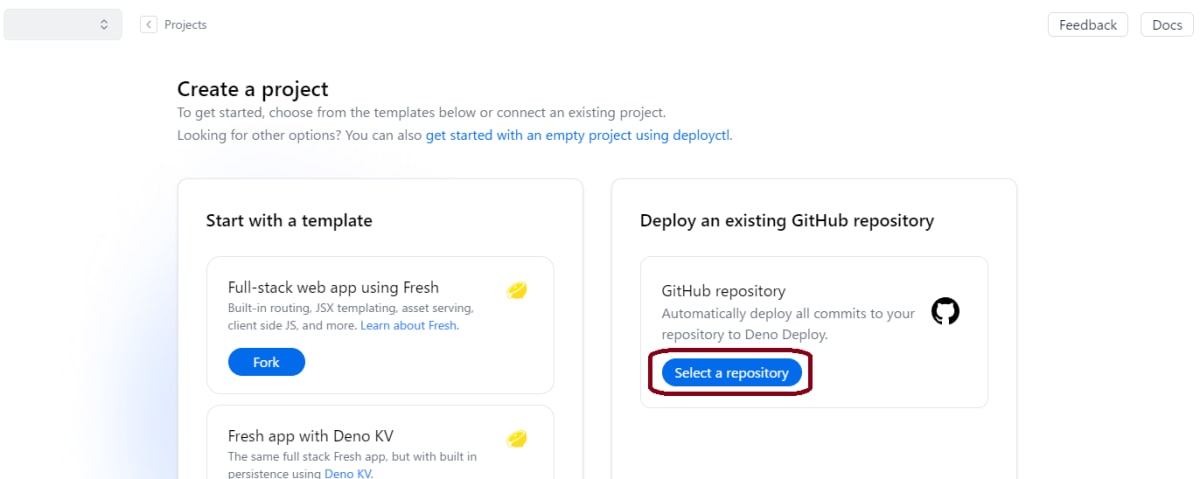Click the lemon icon on Deno KV template
This screenshot has width=1200, height=479.
pos(517,438)
